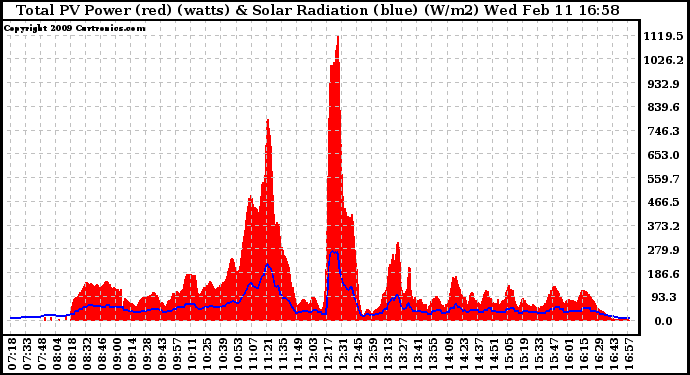This screenshot has width=690, height=375.
Task: Click the 12:45 time label
Action: [x=358, y=354]
